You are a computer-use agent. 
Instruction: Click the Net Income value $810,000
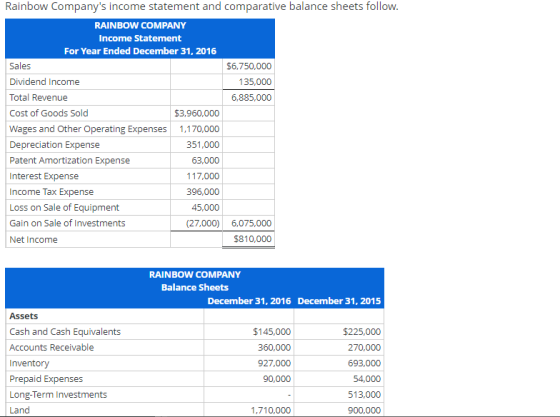pyautogui.click(x=252, y=239)
